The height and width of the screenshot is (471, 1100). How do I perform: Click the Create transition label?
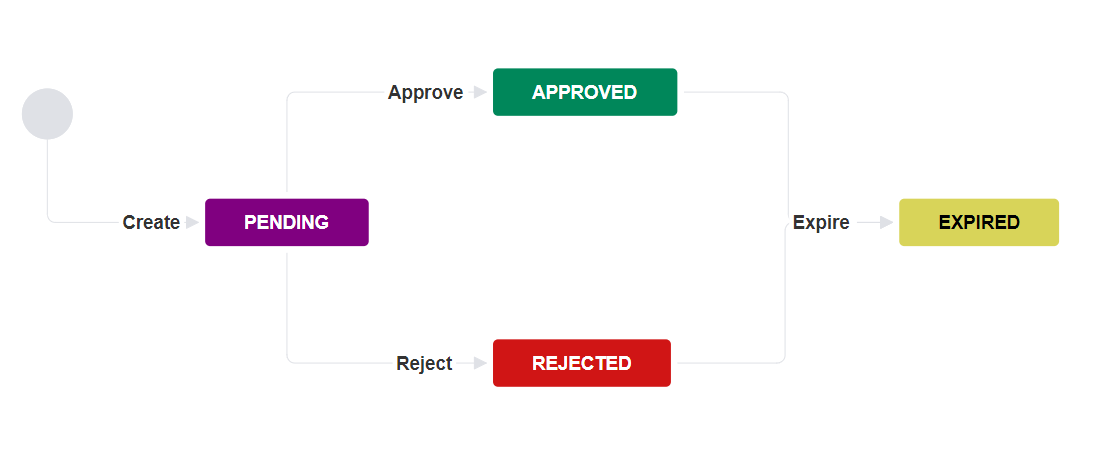(151, 223)
